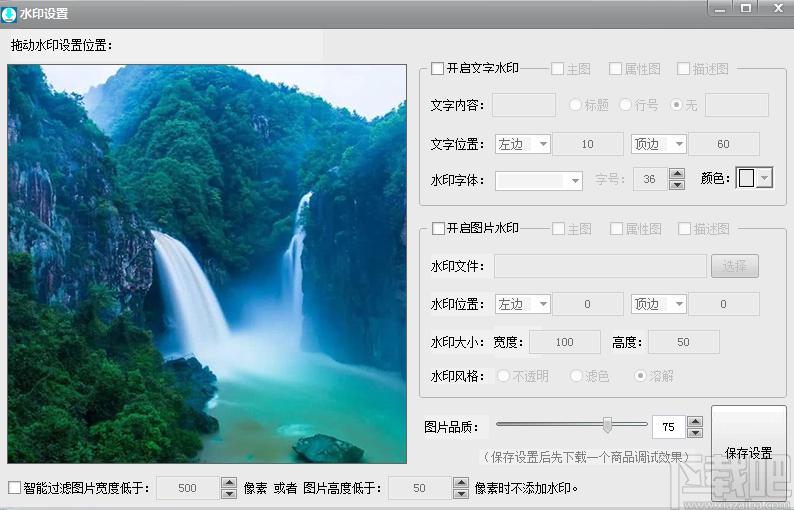Click 选择 to browse watermark file
The image size is (794, 510).
point(735,266)
